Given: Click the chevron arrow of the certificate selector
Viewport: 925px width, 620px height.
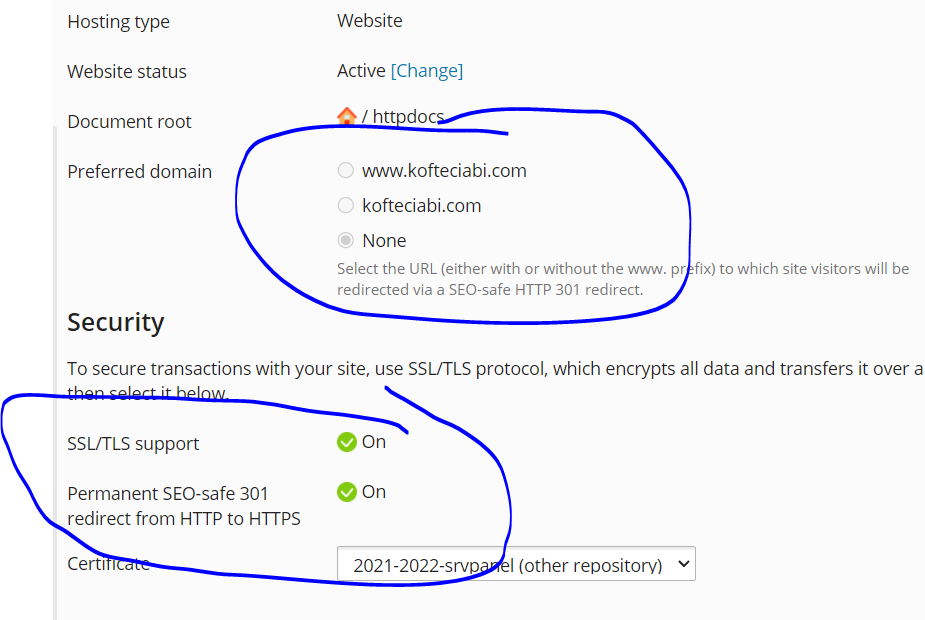Looking at the screenshot, I should [x=684, y=564].
